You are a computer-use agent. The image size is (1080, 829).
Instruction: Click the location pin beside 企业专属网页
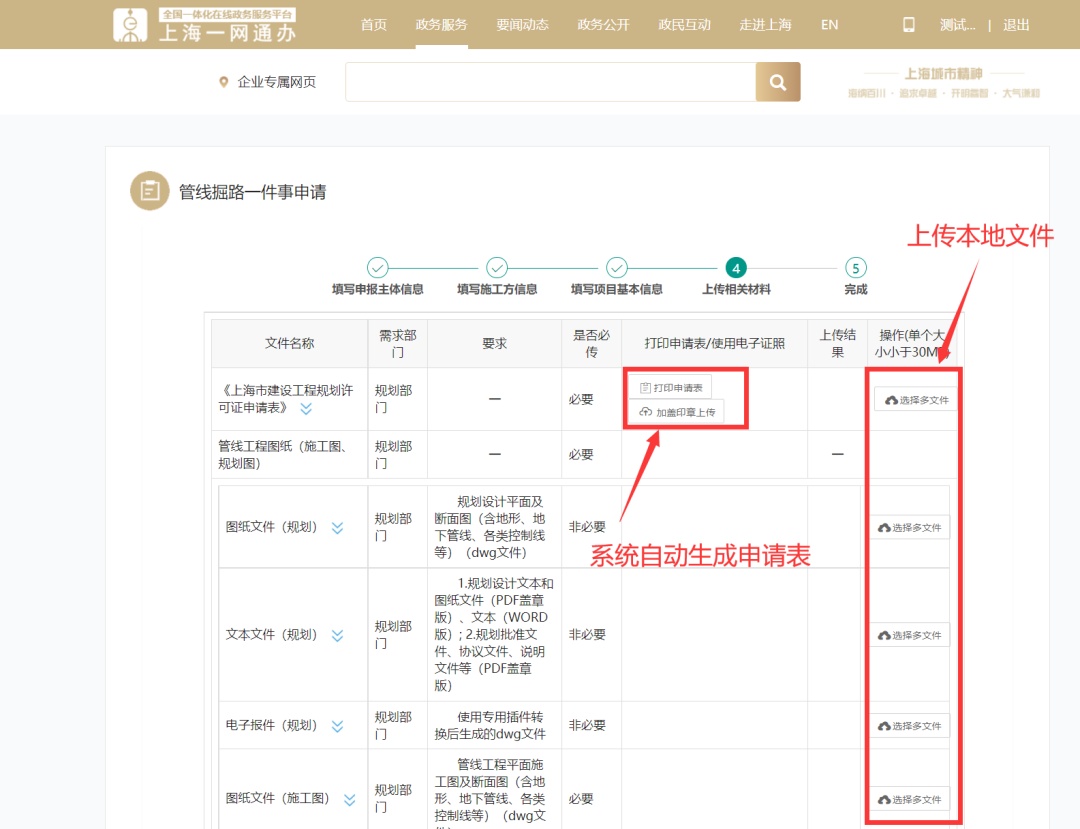[x=224, y=82]
